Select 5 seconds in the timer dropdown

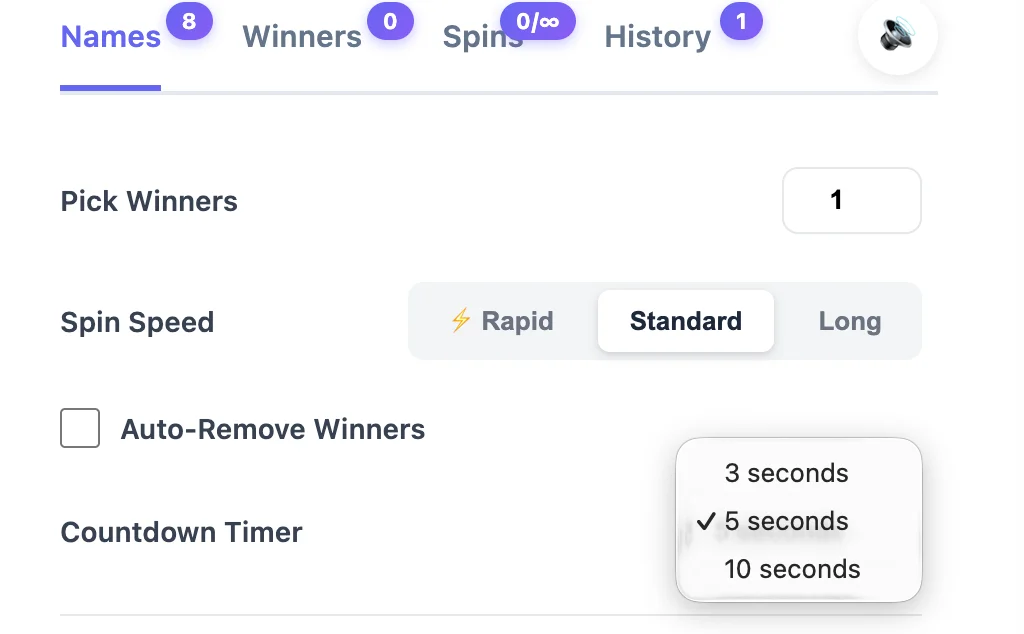787,521
